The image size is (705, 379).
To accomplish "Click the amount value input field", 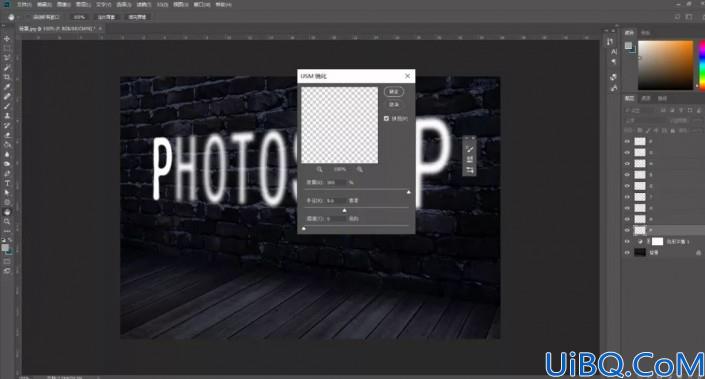I will coord(336,183).
